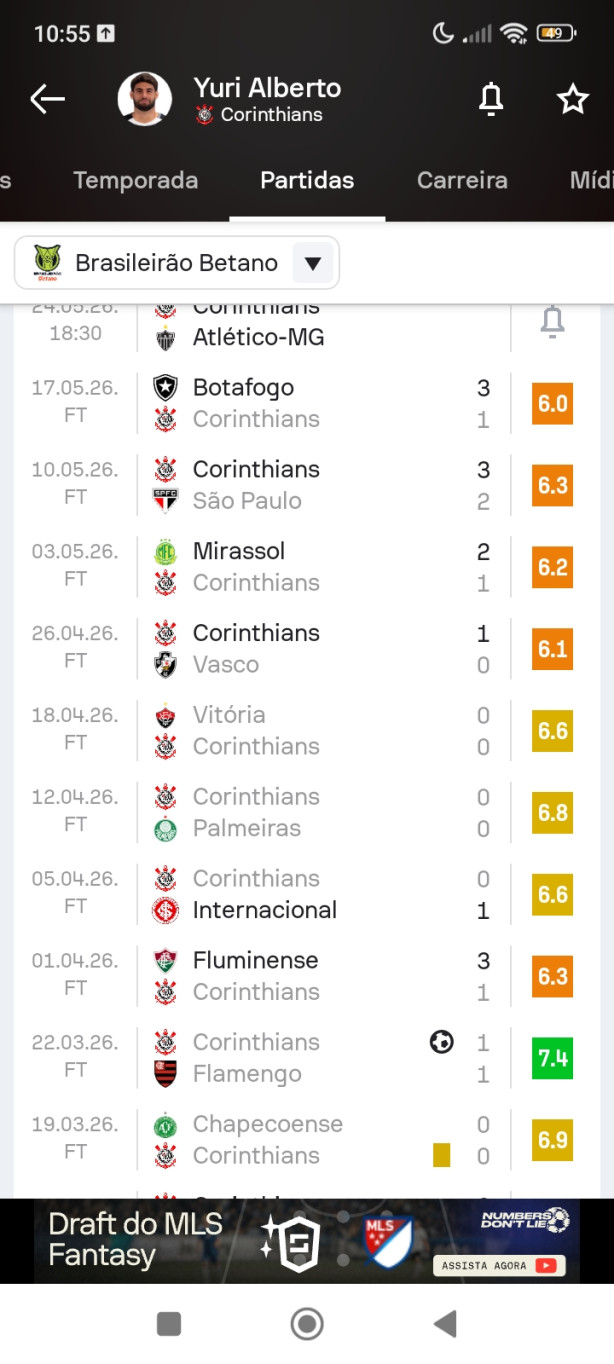Click the dropdown arrow beside Brasileirão Betano

point(312,263)
